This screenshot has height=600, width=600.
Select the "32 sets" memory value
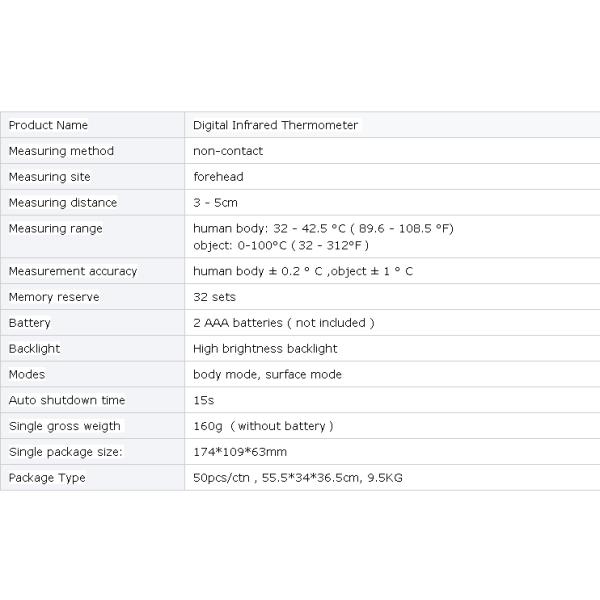tap(213, 297)
